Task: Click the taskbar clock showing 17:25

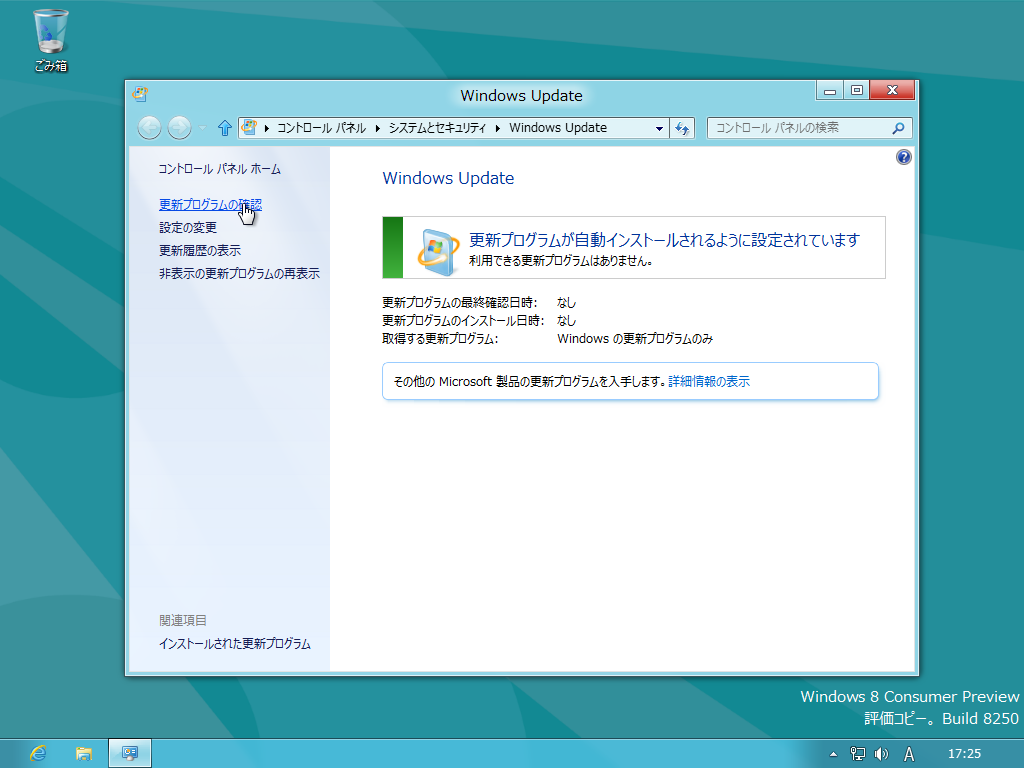Action: 965,754
